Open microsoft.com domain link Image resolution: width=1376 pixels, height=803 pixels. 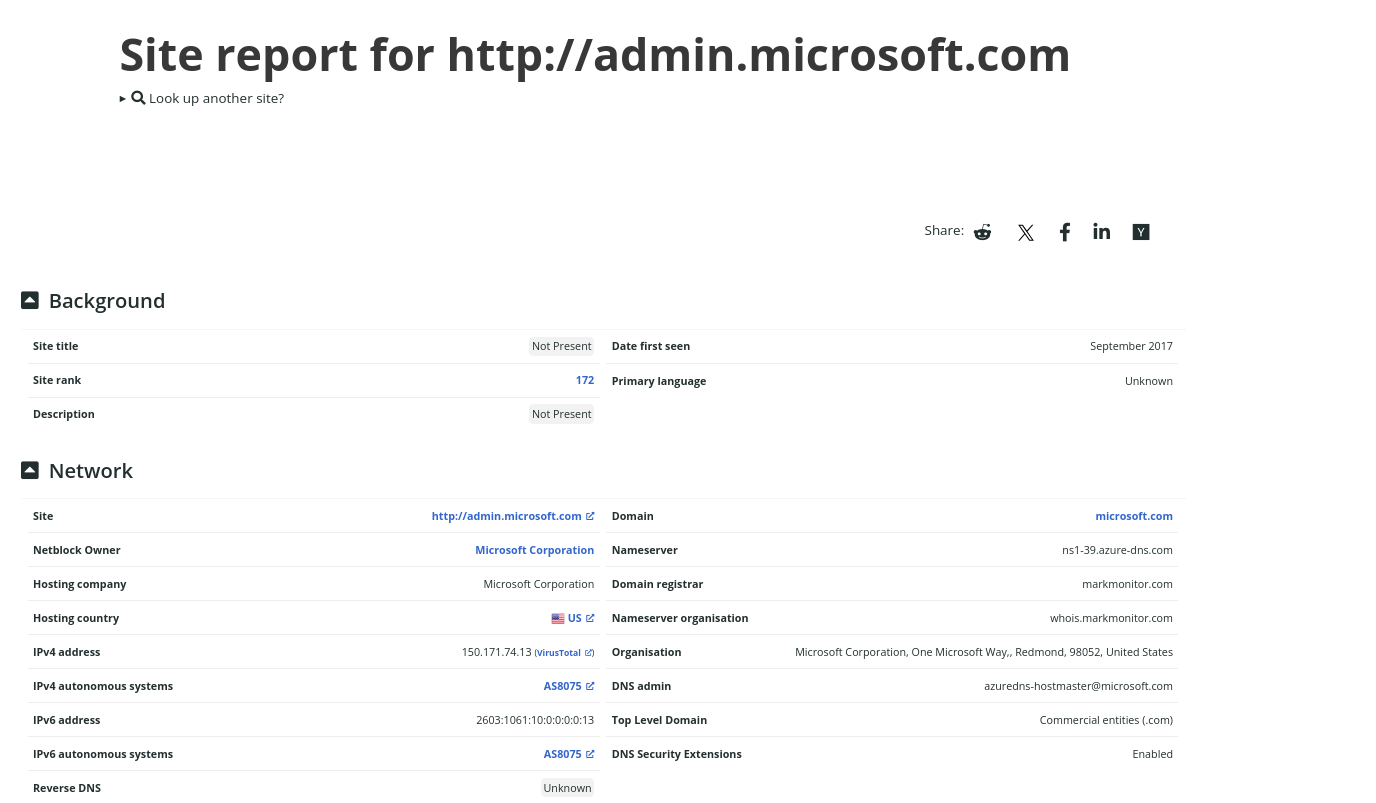[x=1134, y=516]
